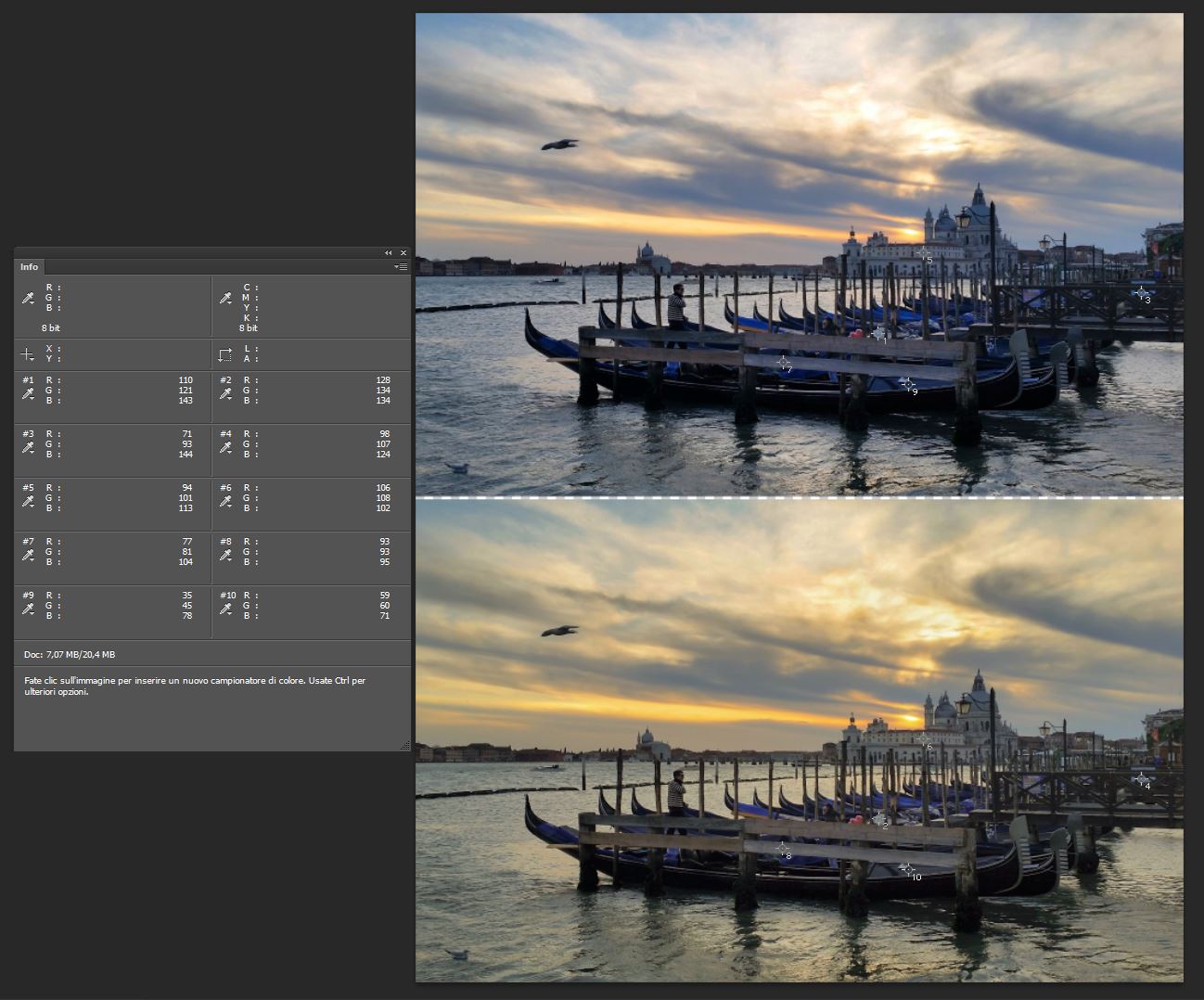Click color sampler marker 3 on top photo
1204x1000 pixels.
(x=1141, y=293)
